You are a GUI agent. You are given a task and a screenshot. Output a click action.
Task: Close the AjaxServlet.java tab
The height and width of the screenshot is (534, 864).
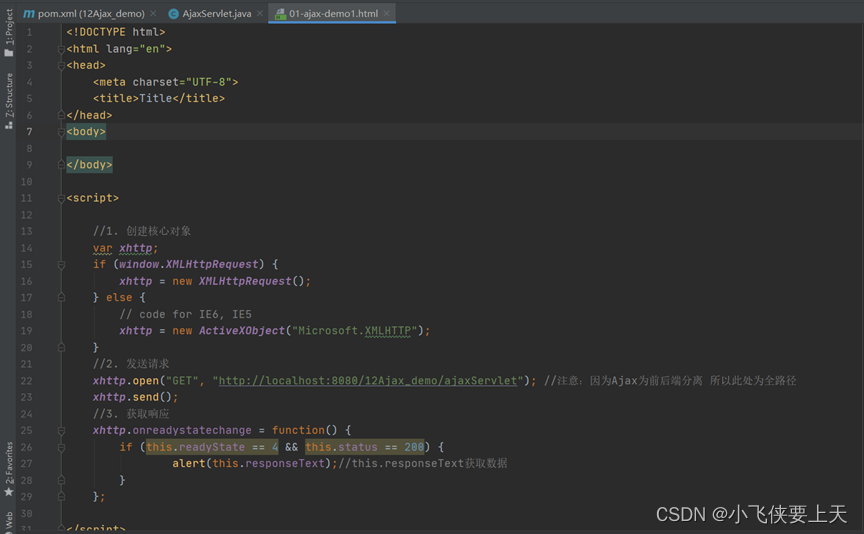tap(260, 14)
